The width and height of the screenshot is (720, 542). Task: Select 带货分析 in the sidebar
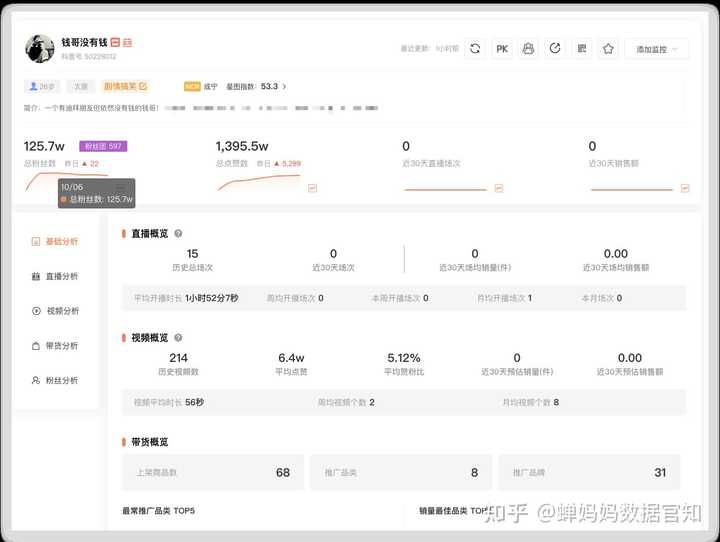coord(56,346)
